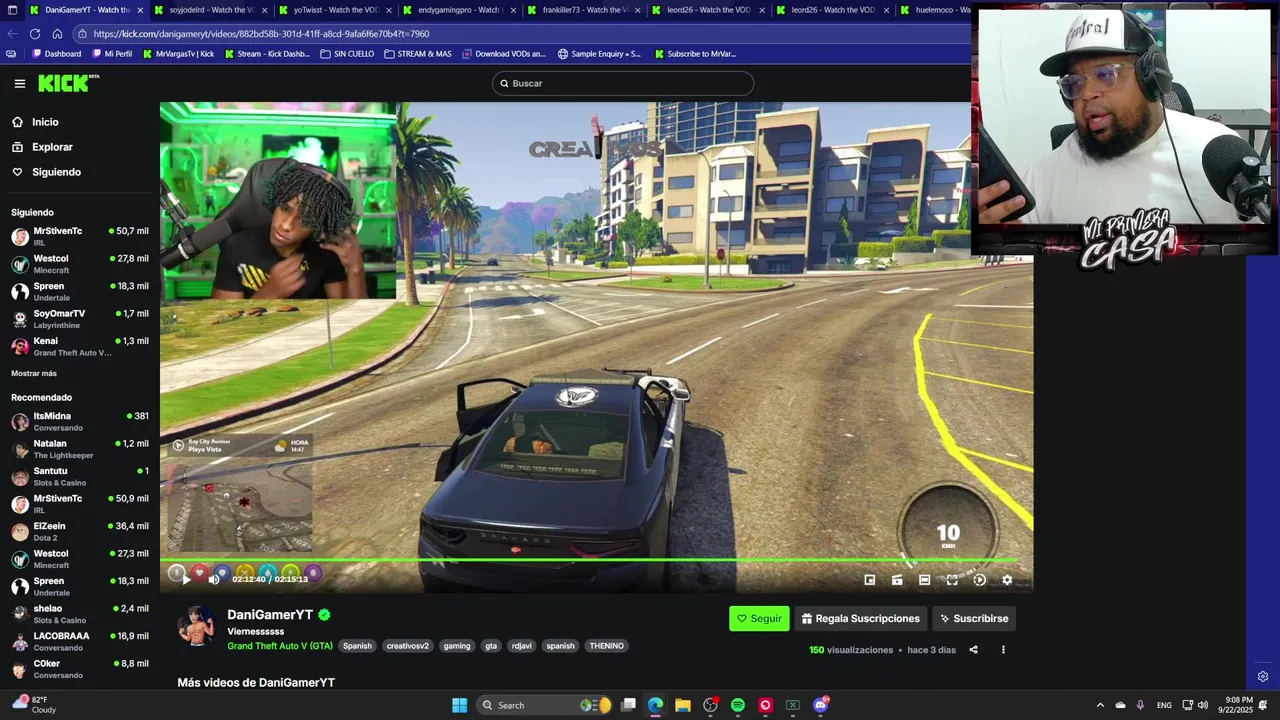This screenshot has width=1280, height=720.
Task: Close the DaniGamerYT browser tab
Action: (140, 10)
